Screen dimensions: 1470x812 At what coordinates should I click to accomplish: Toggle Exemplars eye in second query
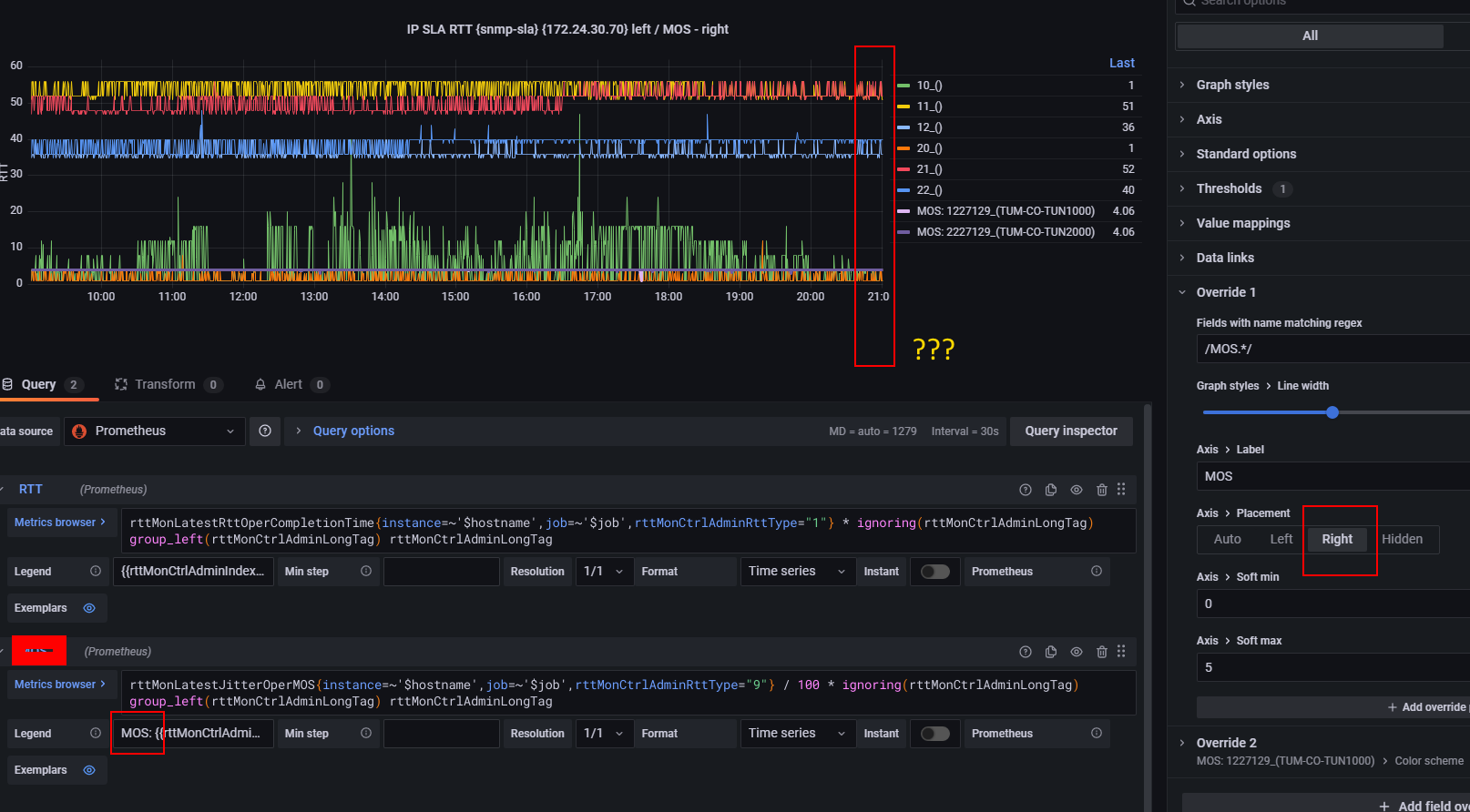pyautogui.click(x=89, y=770)
